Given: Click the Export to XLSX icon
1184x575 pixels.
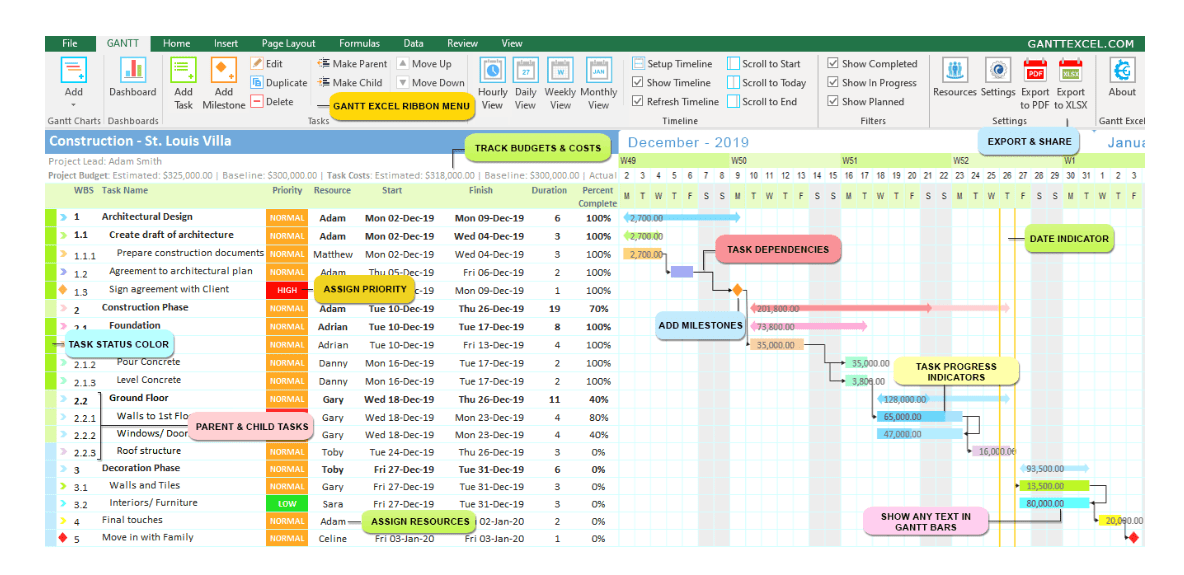Looking at the screenshot, I should 1071,70.
